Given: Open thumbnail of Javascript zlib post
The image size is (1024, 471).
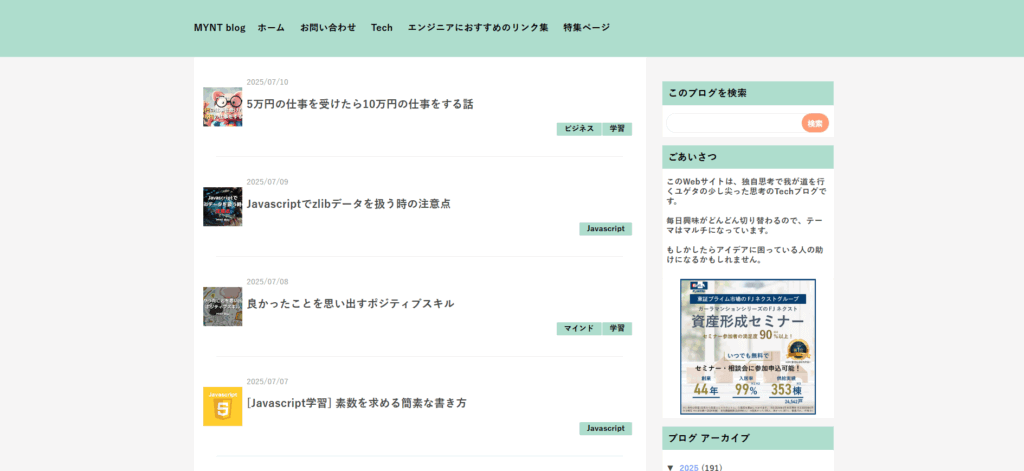Looking at the screenshot, I should (x=222, y=207).
